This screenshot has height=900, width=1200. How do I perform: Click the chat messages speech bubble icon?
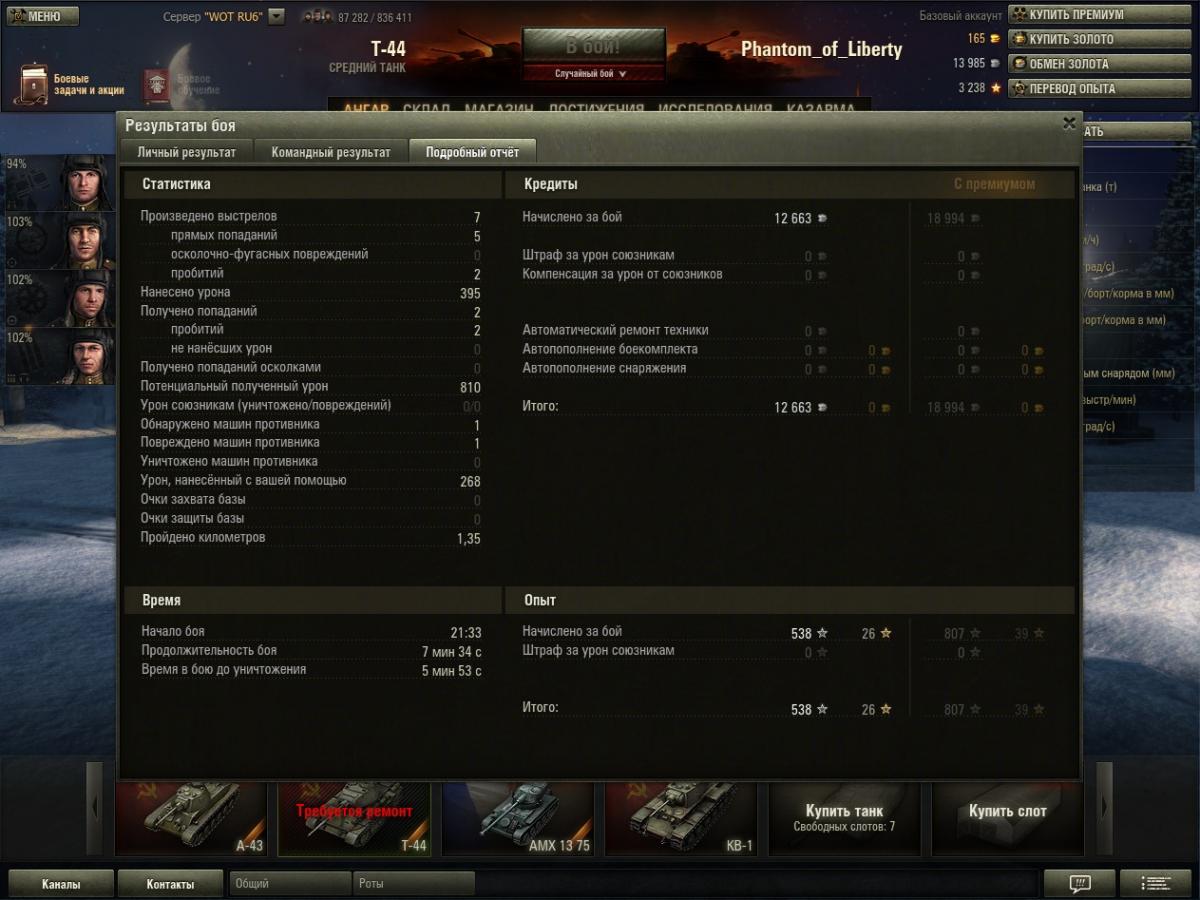(1079, 884)
